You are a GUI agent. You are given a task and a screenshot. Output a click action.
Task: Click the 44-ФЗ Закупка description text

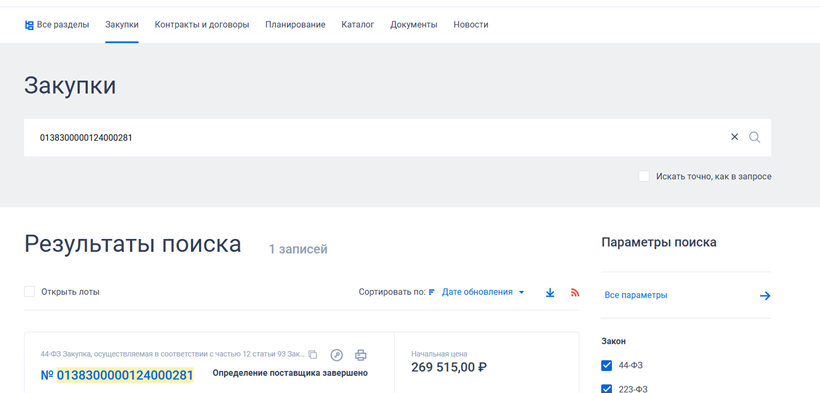(173, 354)
